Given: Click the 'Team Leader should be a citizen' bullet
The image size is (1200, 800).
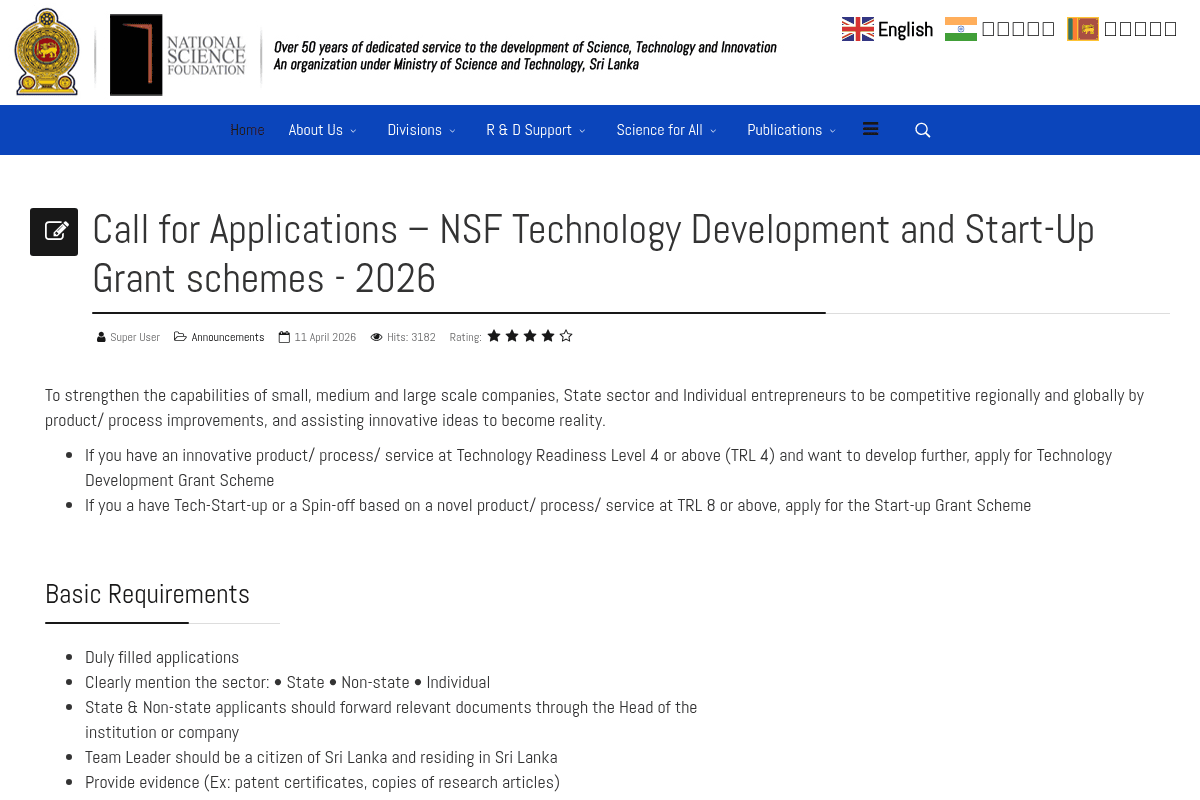Looking at the screenshot, I should pos(321,757).
